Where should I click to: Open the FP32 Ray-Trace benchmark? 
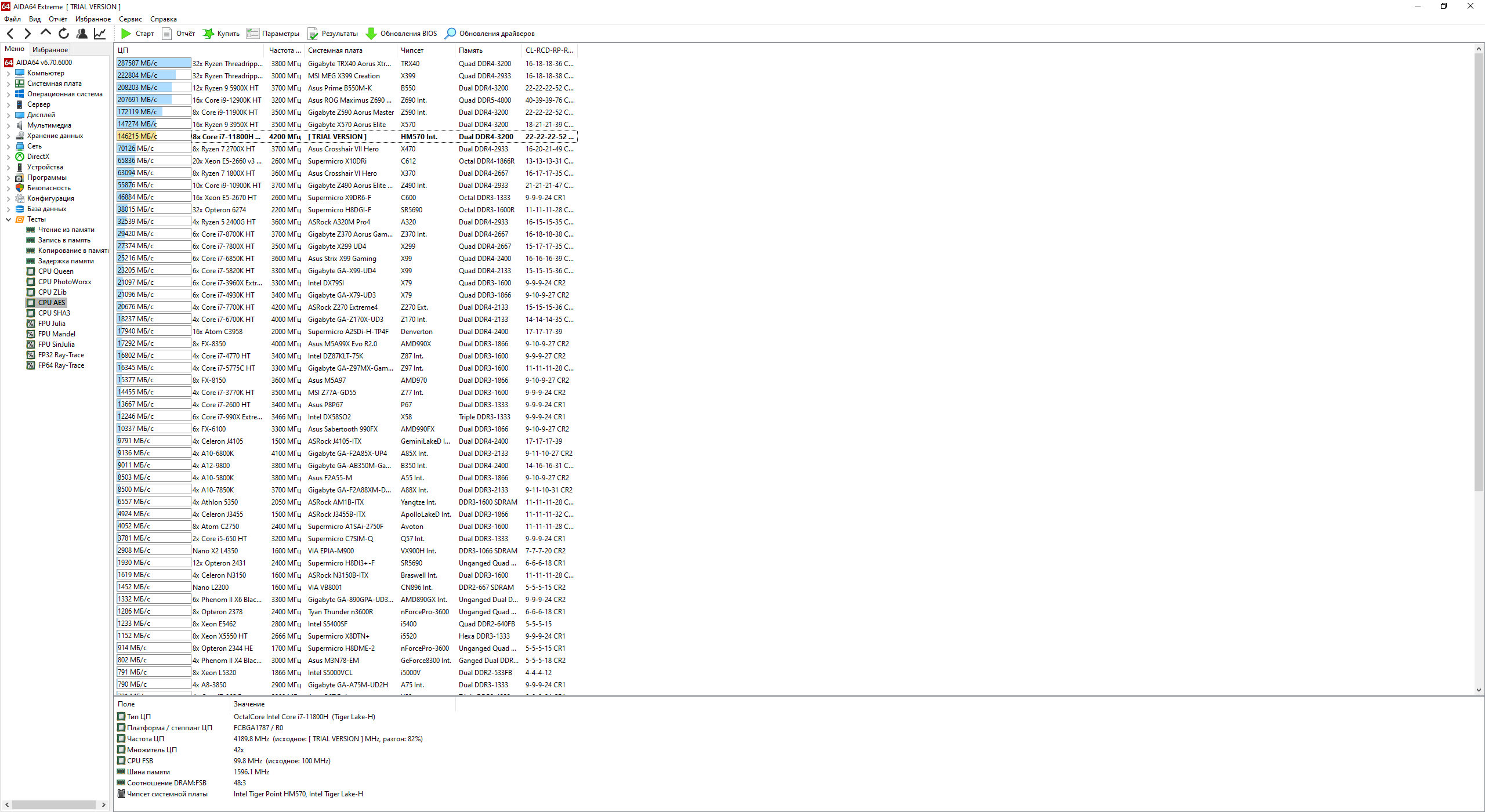61,355
